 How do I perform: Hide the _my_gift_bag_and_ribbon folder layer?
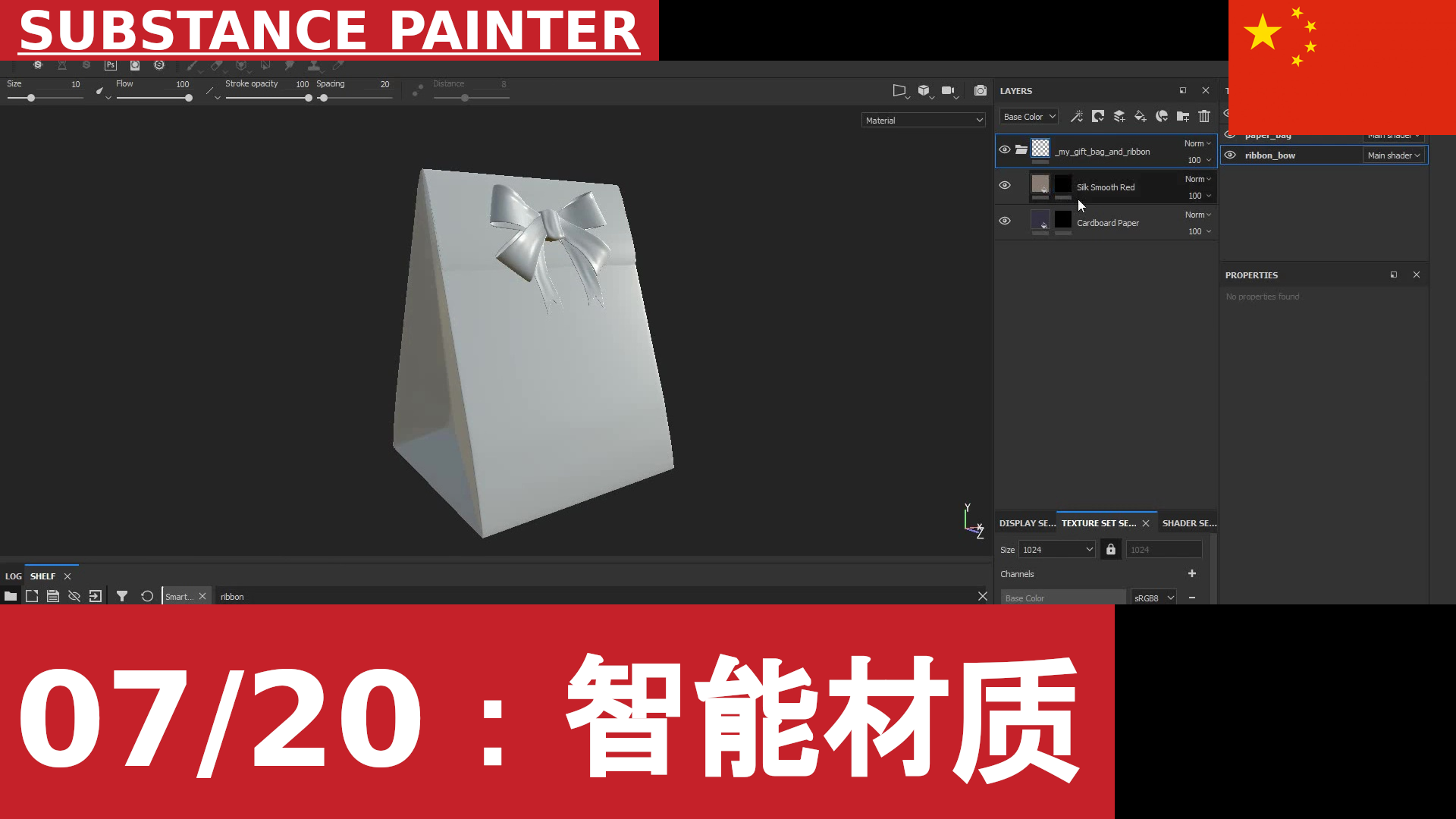(x=1005, y=149)
